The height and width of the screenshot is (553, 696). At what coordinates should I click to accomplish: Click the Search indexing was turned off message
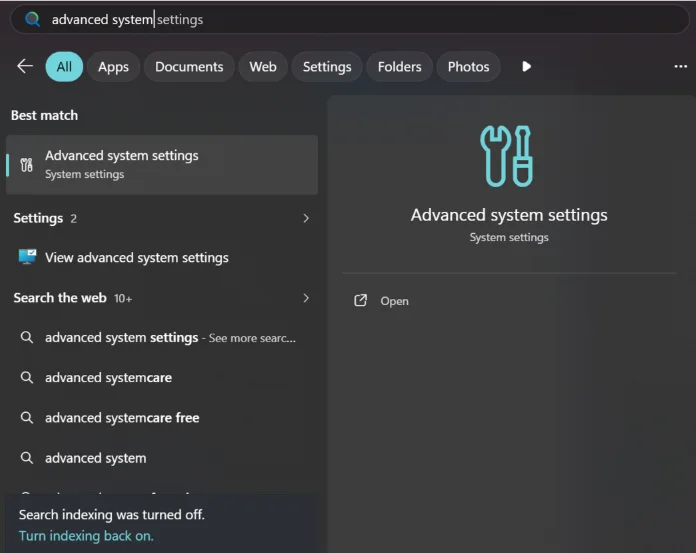point(112,514)
